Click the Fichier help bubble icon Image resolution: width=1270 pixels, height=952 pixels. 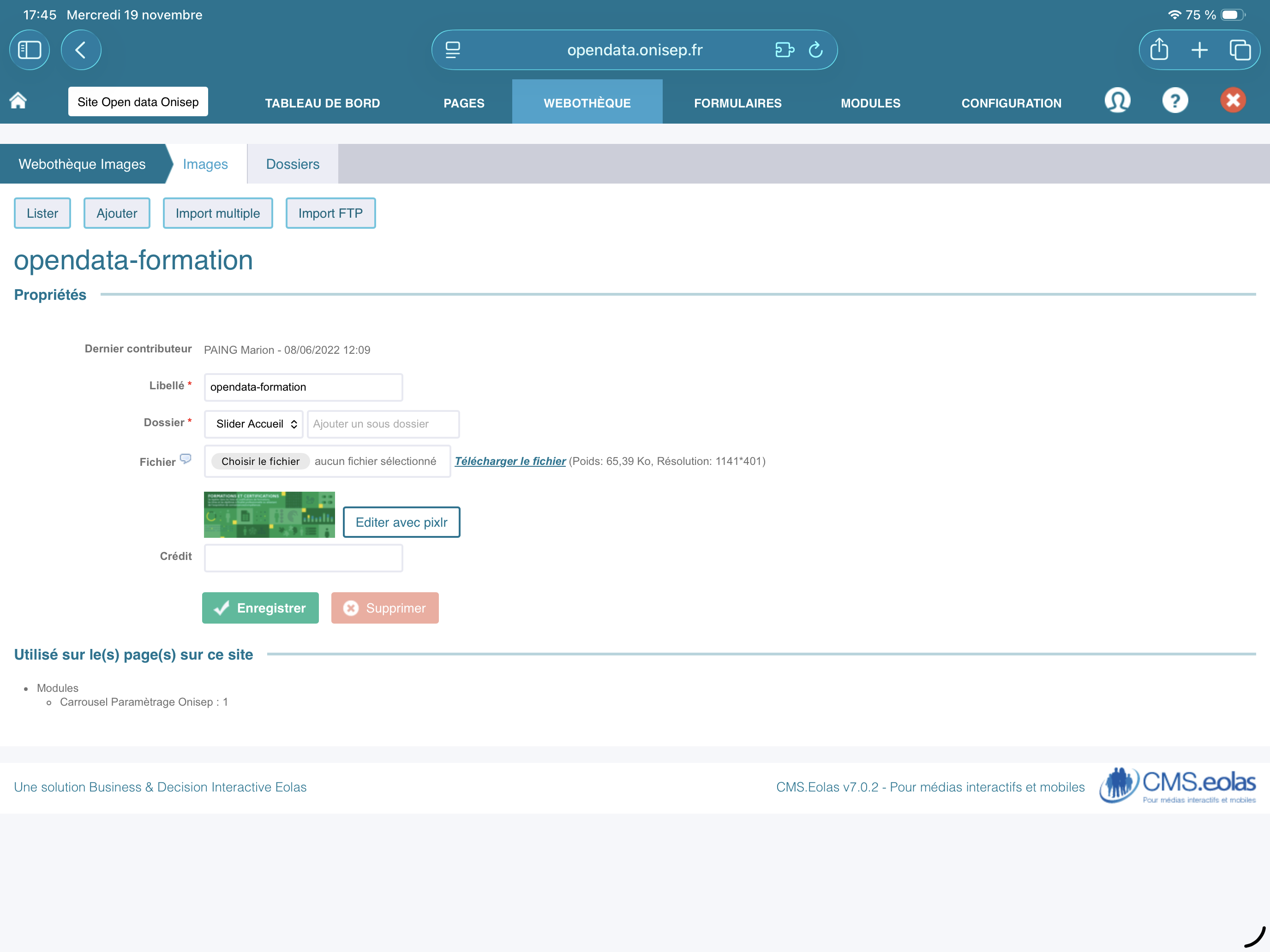click(186, 458)
